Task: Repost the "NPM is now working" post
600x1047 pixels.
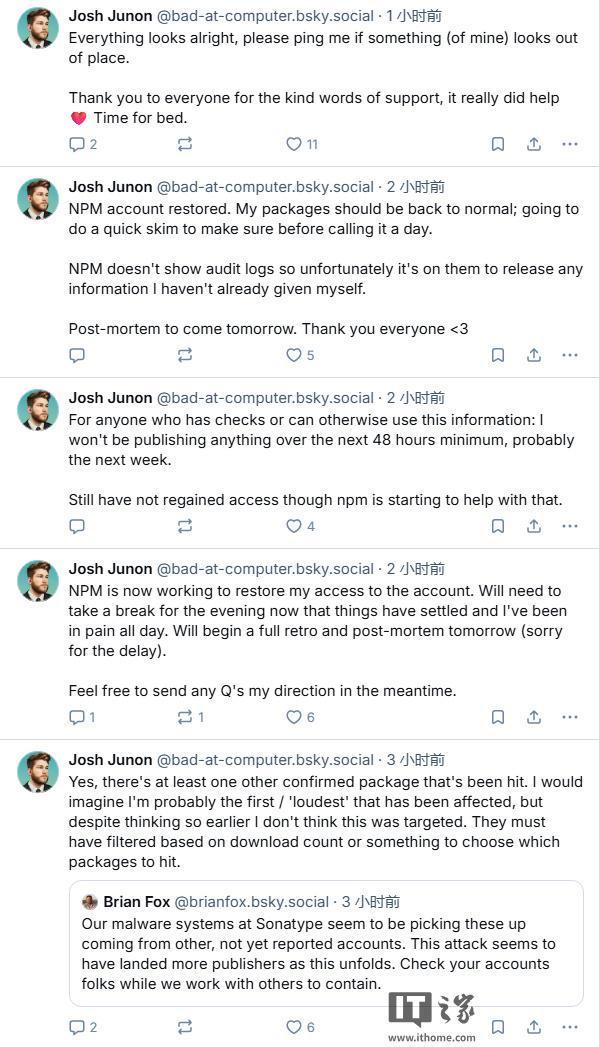Action: click(x=185, y=717)
